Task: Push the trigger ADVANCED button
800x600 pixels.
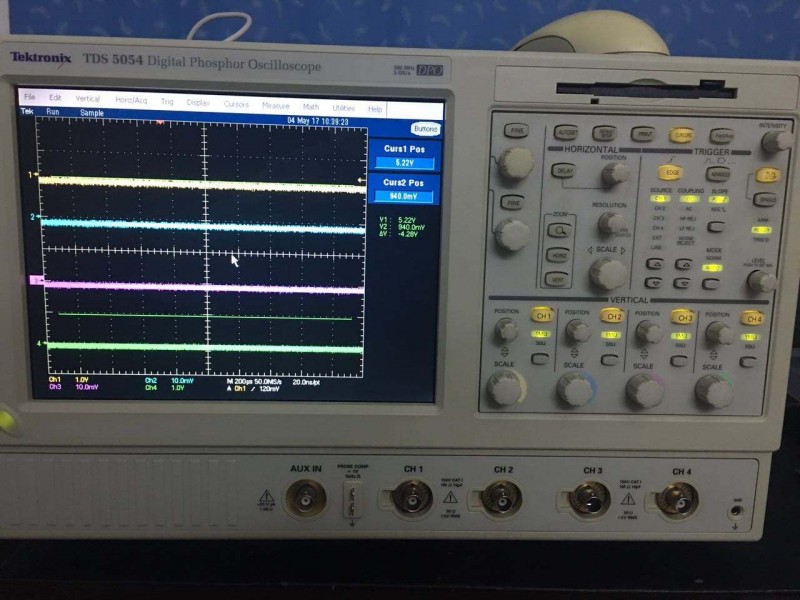Action: click(x=718, y=174)
